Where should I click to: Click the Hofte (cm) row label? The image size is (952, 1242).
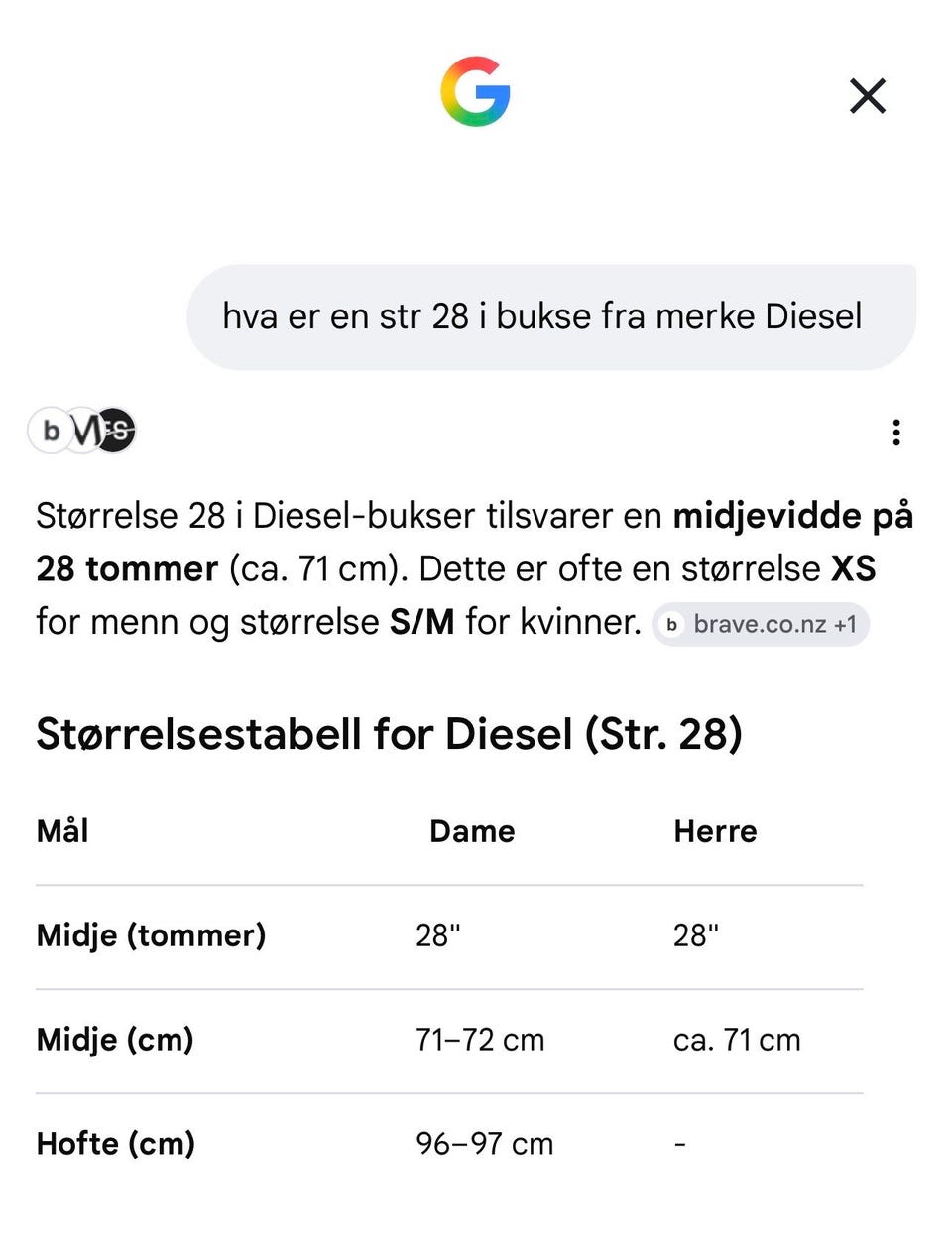tap(116, 1144)
